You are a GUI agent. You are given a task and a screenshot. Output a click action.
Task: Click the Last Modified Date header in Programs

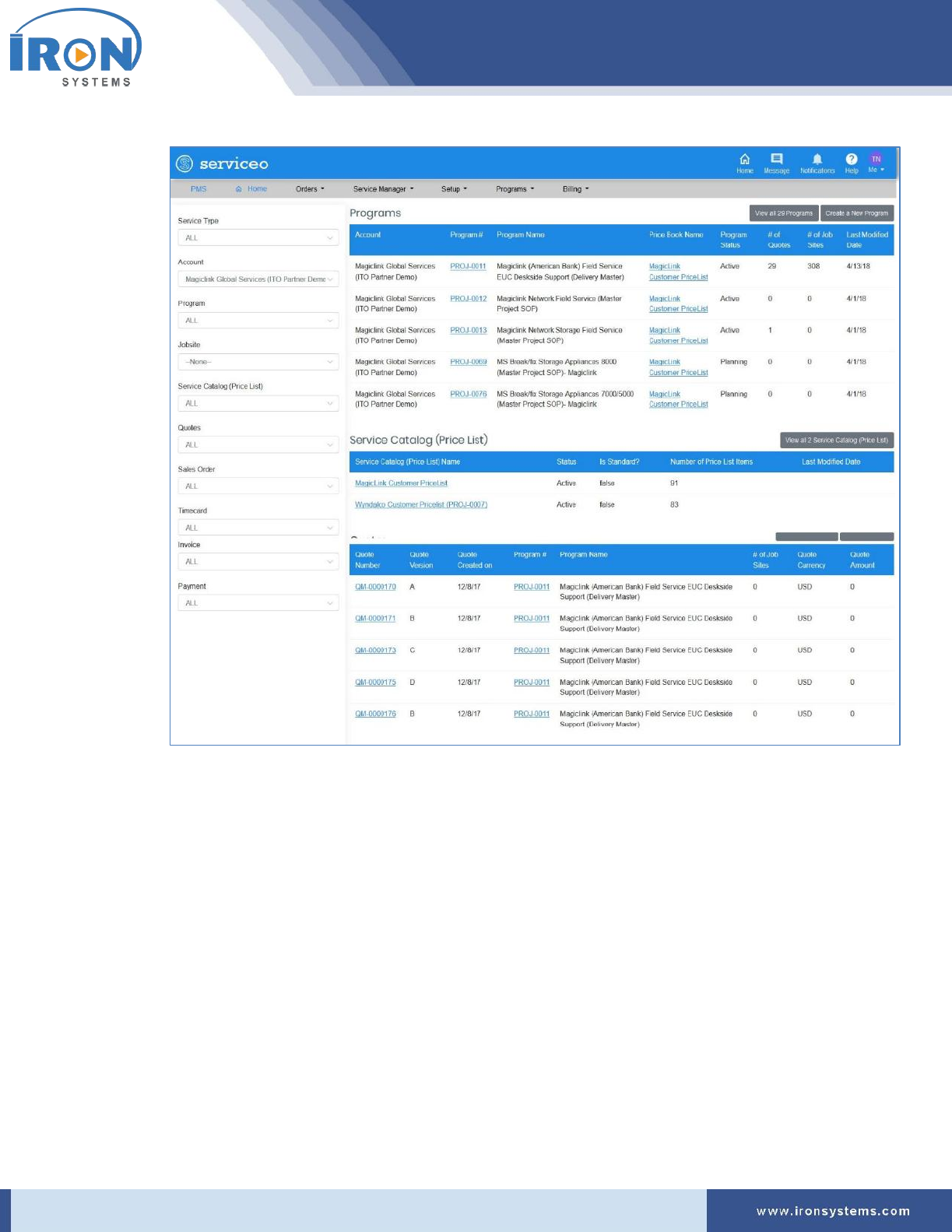(867, 240)
